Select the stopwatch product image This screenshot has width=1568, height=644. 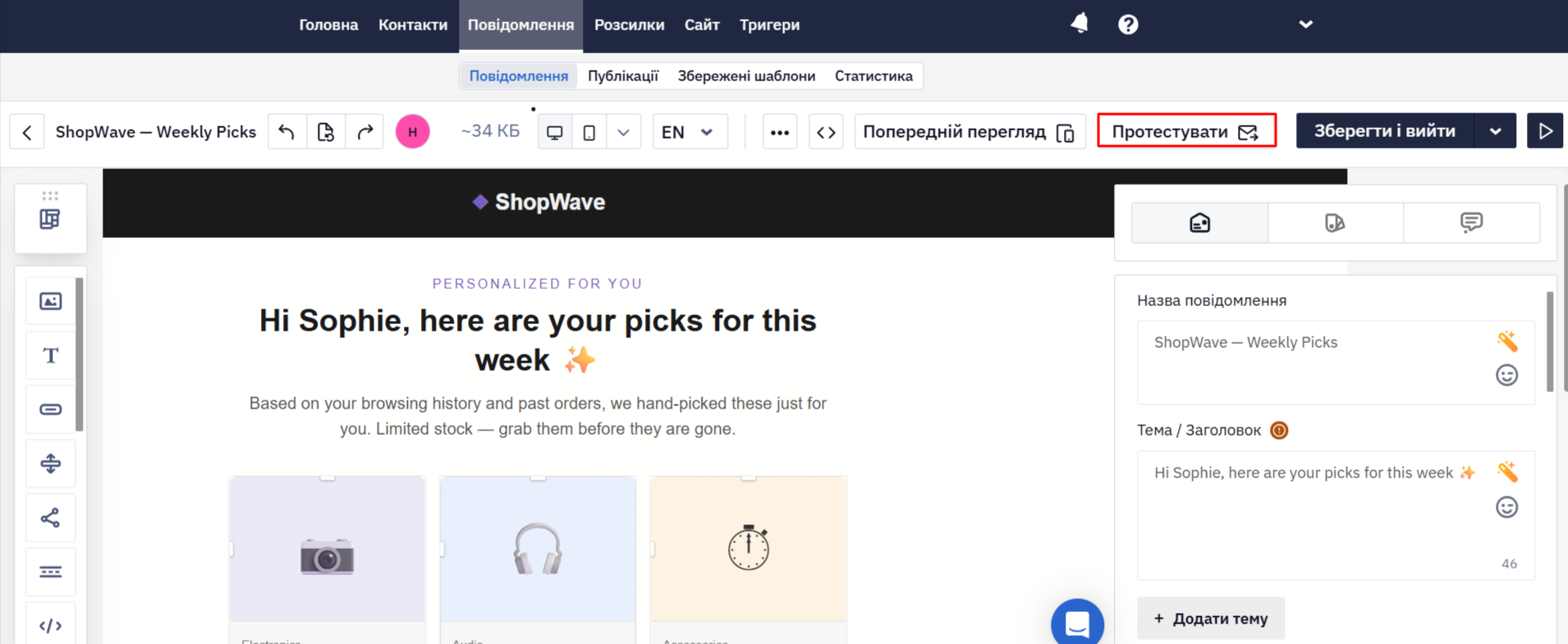(x=748, y=549)
